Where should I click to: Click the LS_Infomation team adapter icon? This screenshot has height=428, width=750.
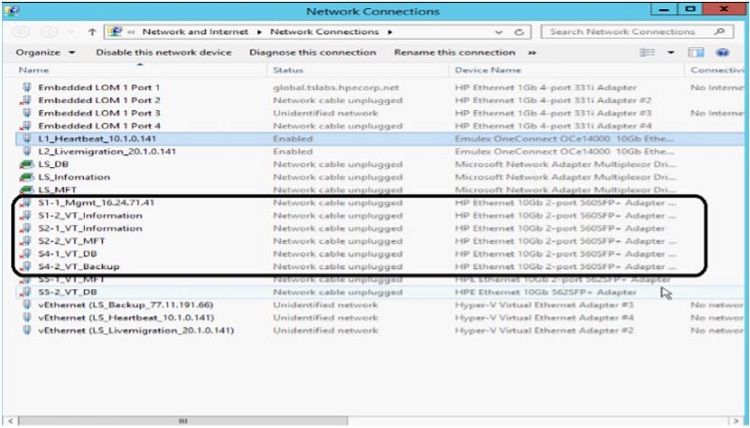pos(26,177)
